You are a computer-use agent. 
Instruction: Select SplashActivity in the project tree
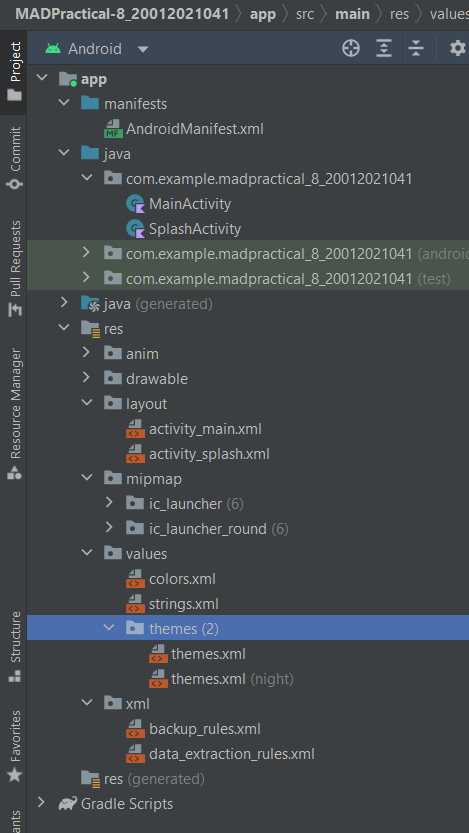[x=195, y=229]
